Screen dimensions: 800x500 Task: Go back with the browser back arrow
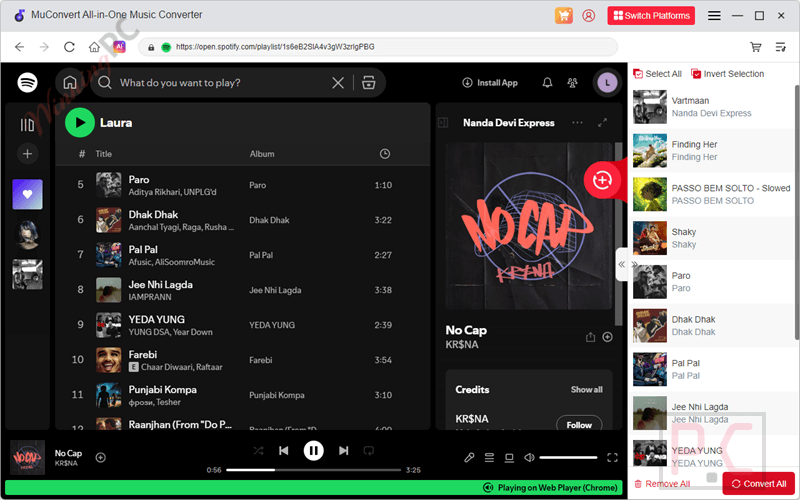(x=19, y=47)
